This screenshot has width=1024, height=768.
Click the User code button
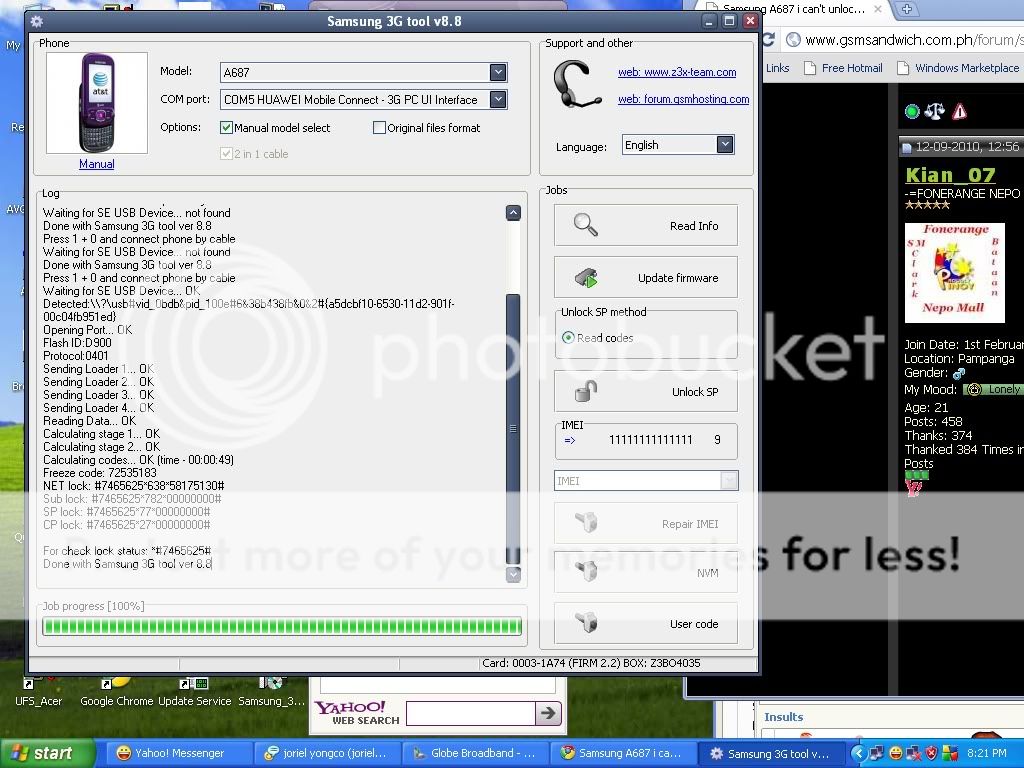[646, 623]
